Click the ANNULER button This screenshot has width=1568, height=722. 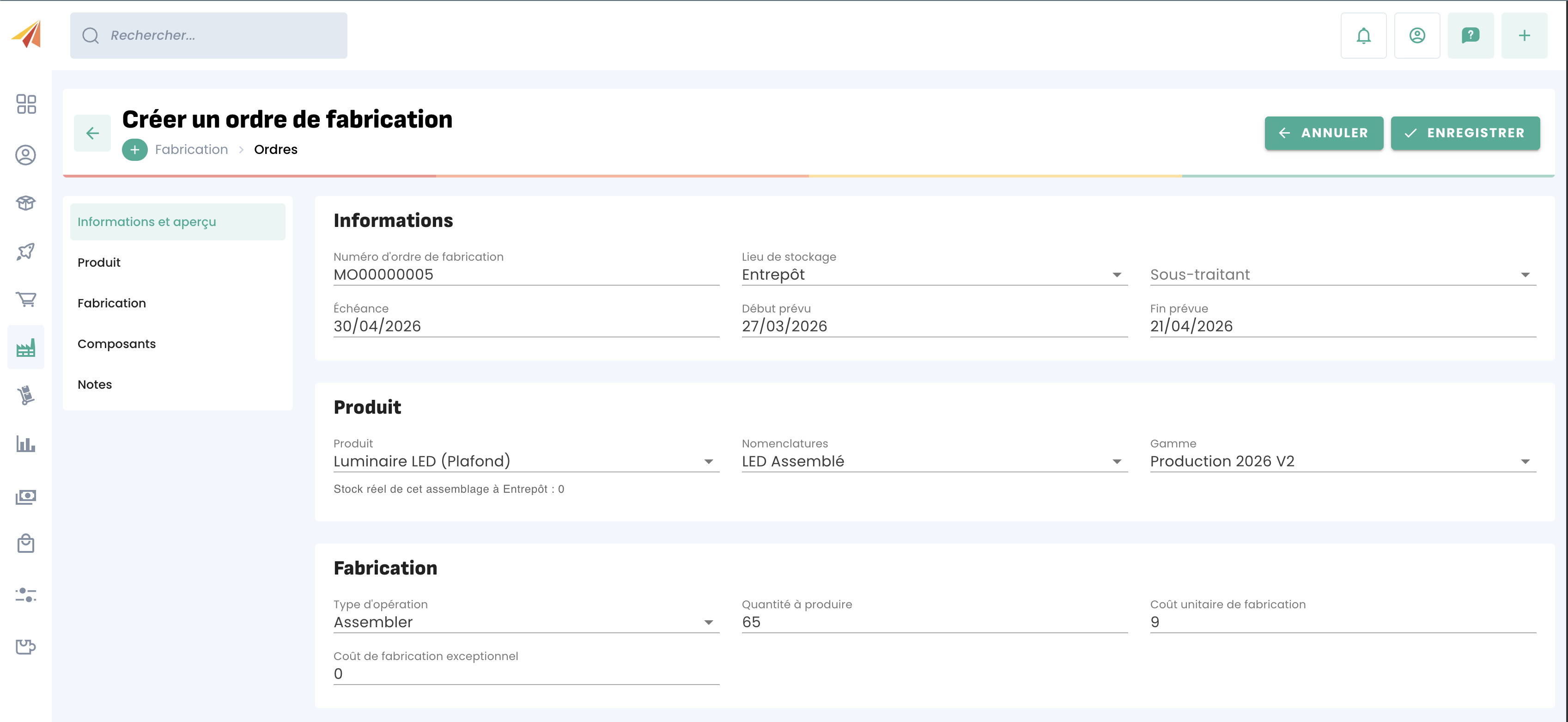tap(1323, 133)
